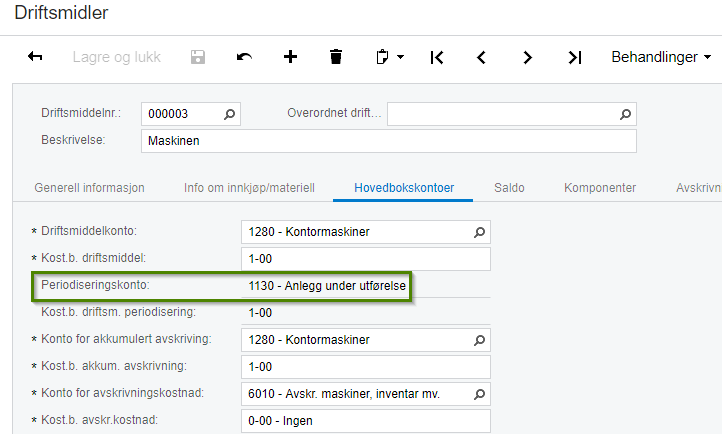Click the back arrow icon in toolbar
Screen dimensions: 722x434
click(x=35, y=57)
